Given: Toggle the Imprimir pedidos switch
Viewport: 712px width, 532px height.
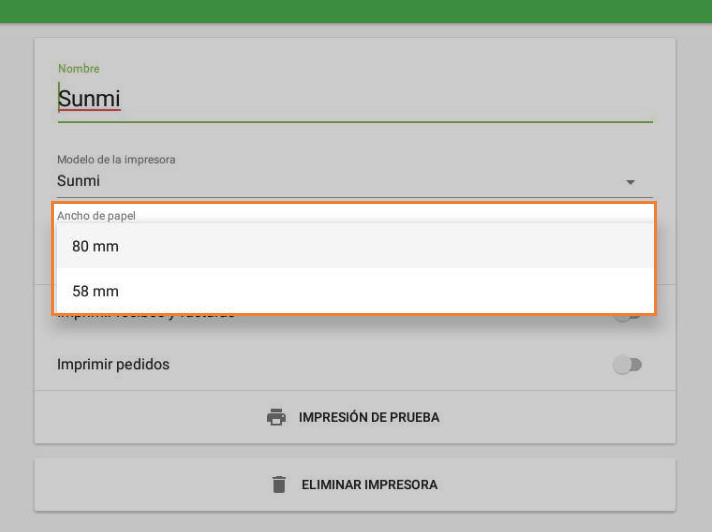Looking at the screenshot, I should 627,365.
